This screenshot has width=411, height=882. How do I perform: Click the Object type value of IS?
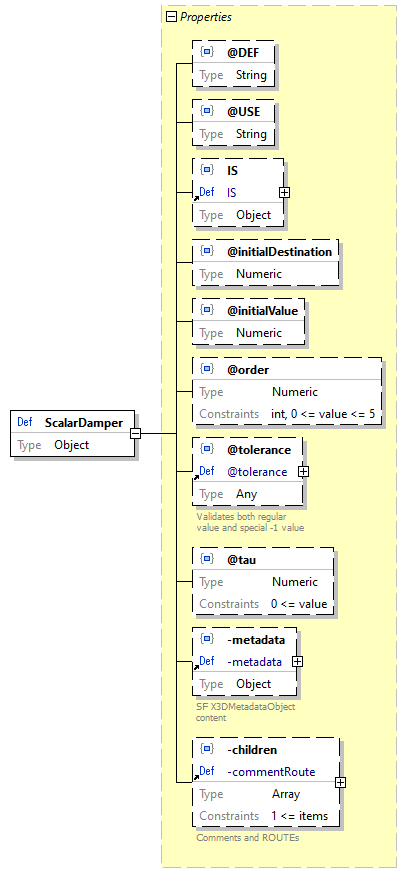pyautogui.click(x=253, y=215)
